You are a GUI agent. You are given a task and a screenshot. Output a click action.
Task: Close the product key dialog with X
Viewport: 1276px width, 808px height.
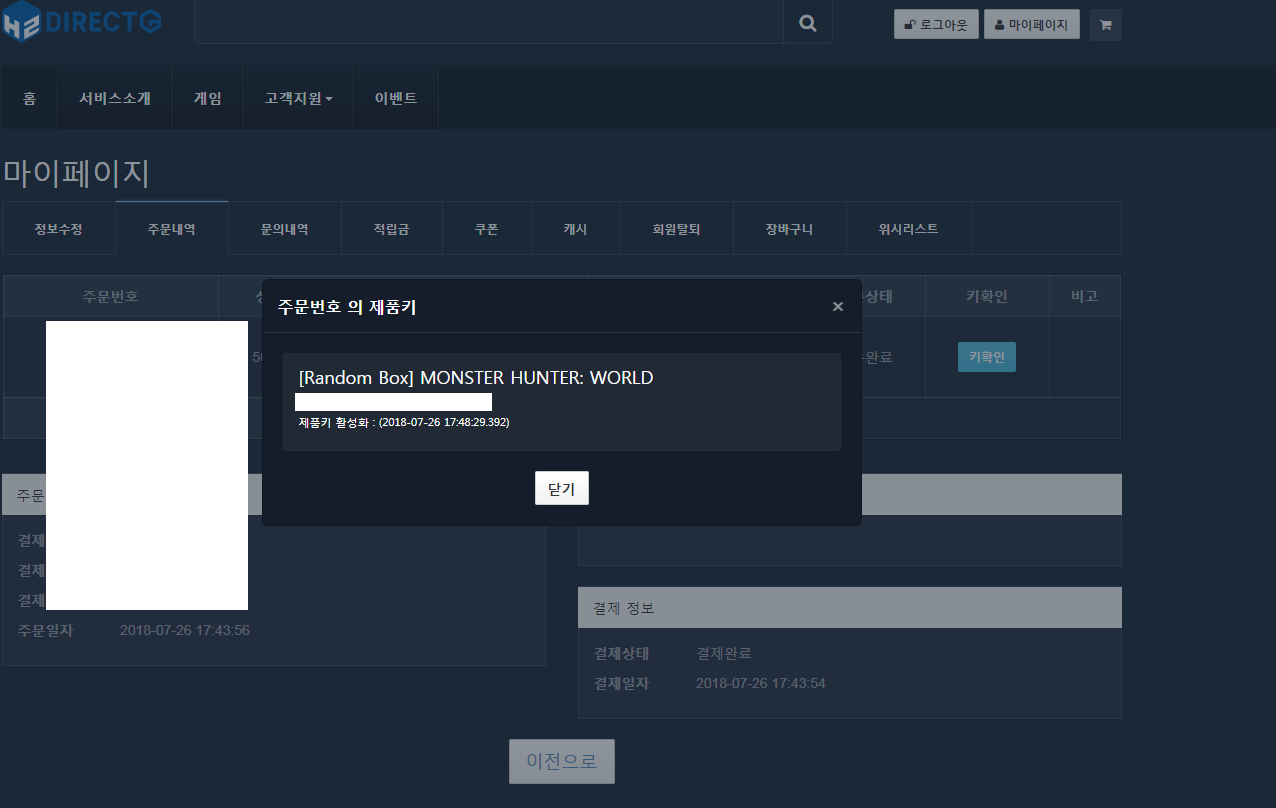[x=838, y=307]
